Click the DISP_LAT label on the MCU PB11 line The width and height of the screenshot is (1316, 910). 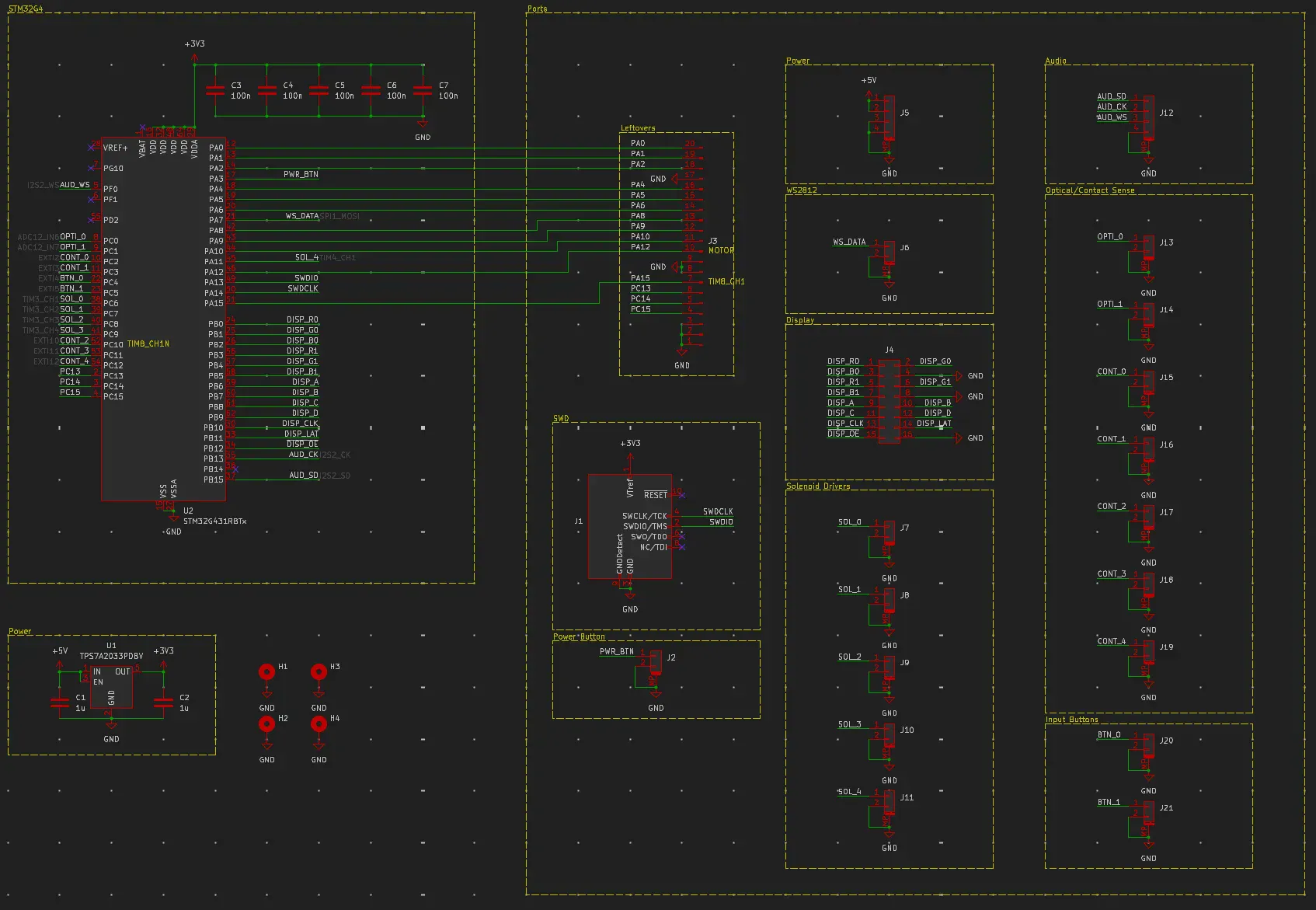[x=301, y=434]
